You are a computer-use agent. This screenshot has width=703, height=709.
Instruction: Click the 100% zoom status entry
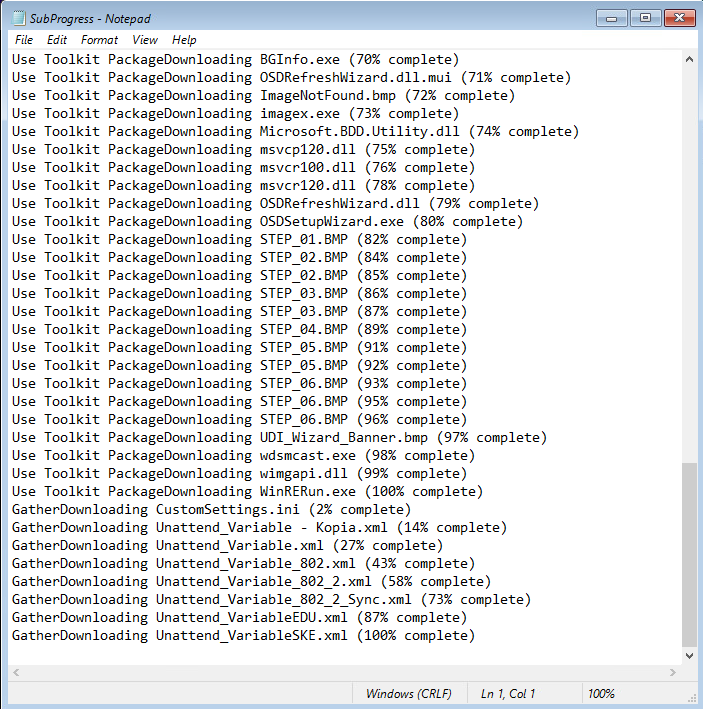click(601, 694)
